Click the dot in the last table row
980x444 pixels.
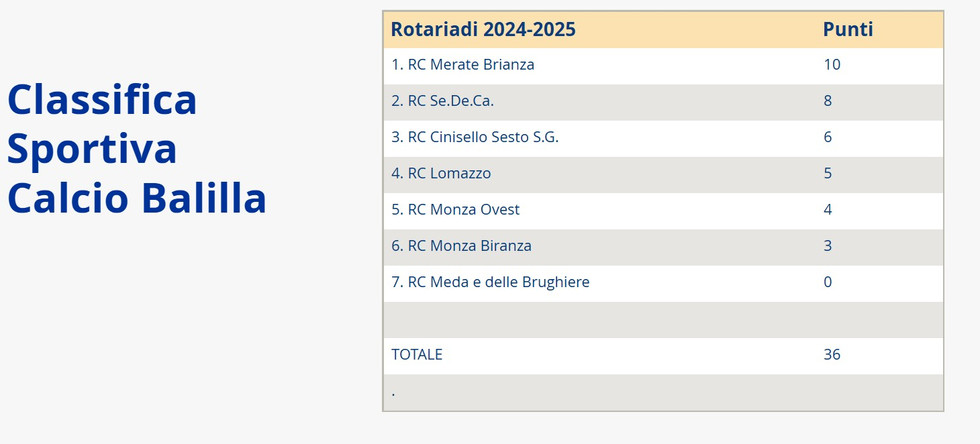tap(393, 393)
